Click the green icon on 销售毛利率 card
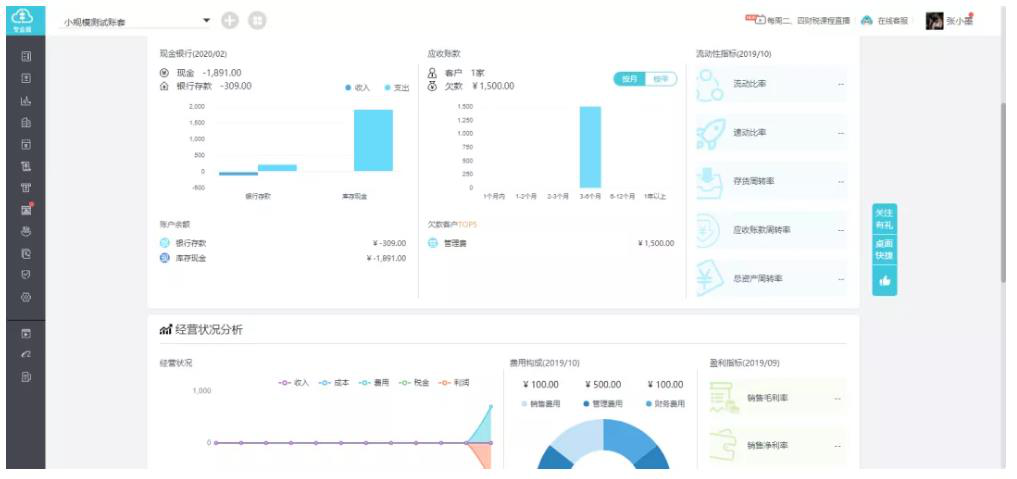 pos(724,397)
